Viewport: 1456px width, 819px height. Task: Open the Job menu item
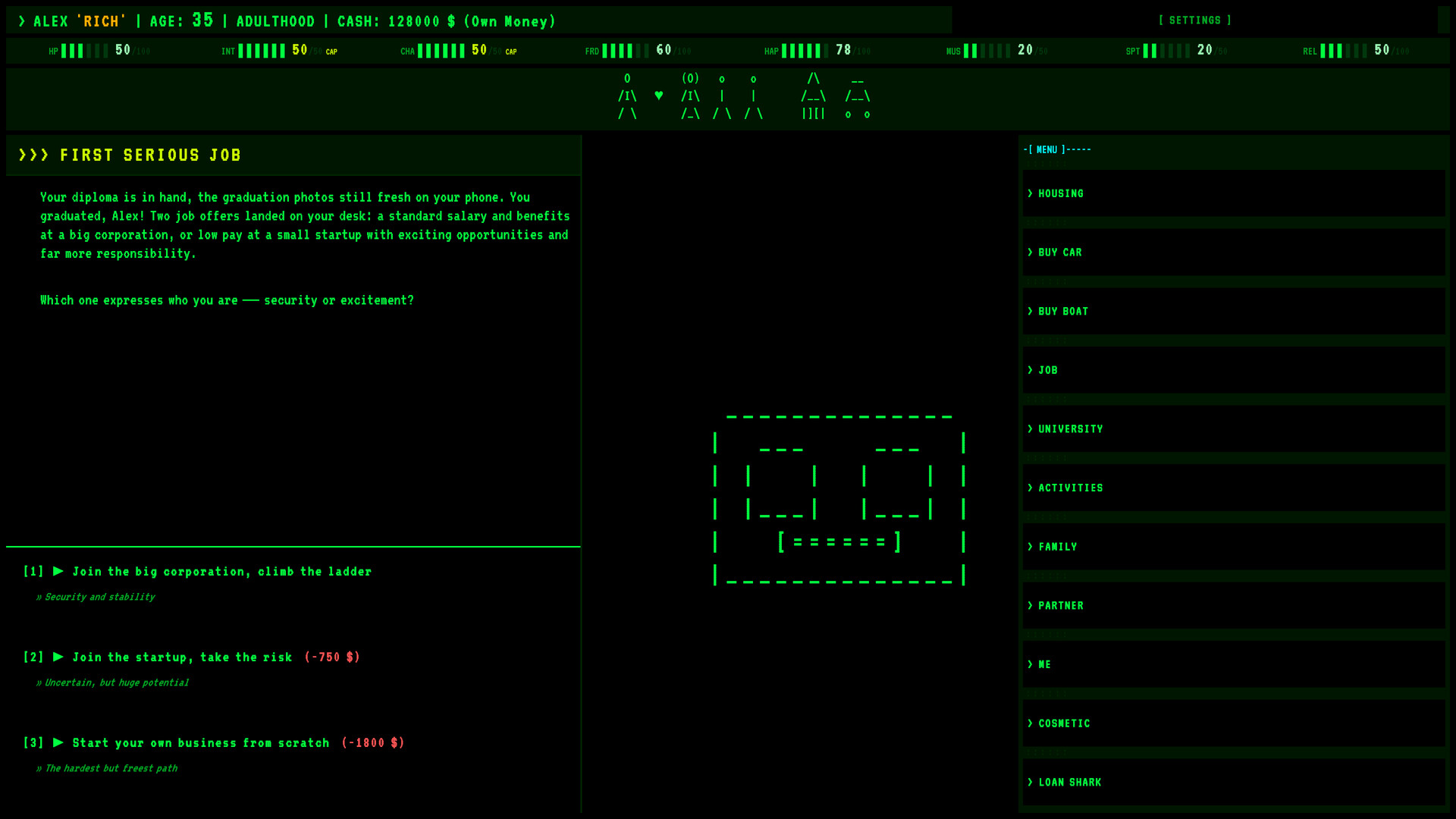1234,370
